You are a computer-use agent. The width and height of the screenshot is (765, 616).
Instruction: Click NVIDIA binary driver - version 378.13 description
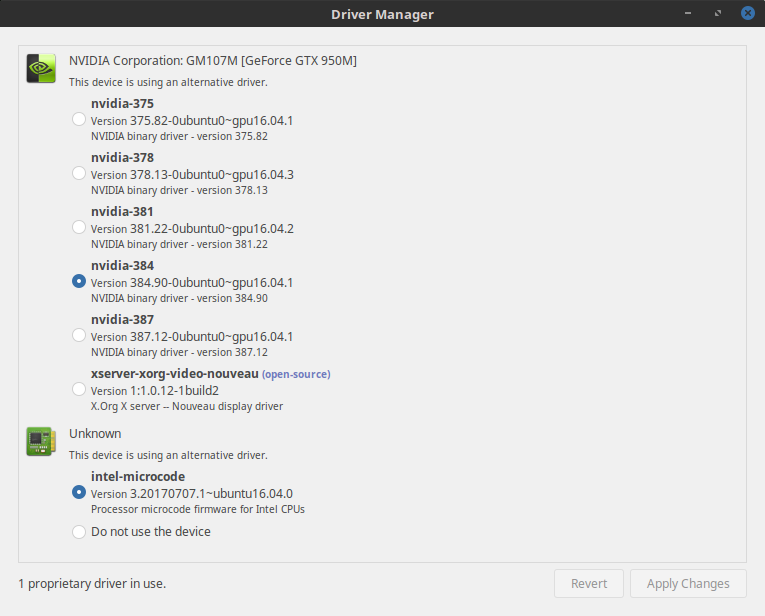179,191
